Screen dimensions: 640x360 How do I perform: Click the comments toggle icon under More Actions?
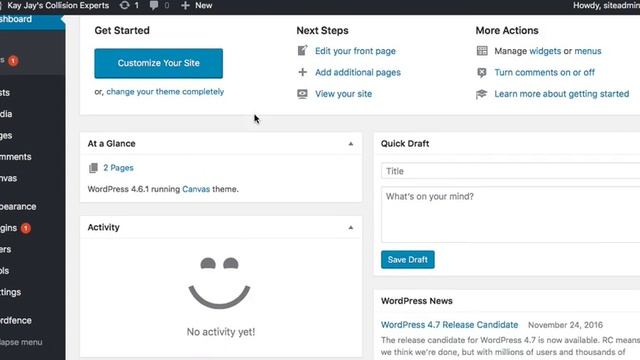pos(482,72)
